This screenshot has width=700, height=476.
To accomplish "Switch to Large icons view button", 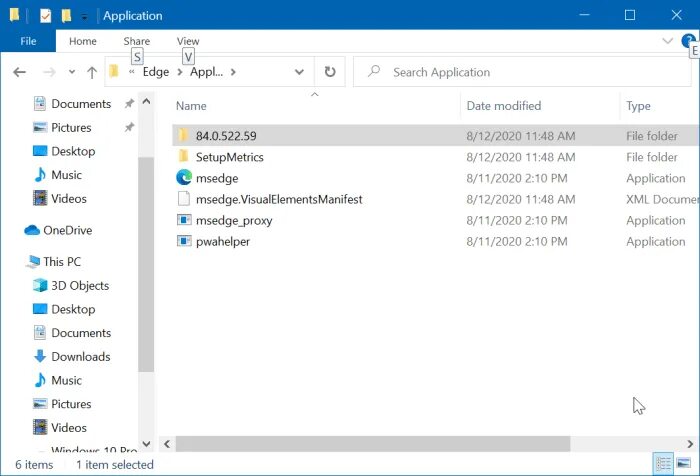I will point(683,463).
